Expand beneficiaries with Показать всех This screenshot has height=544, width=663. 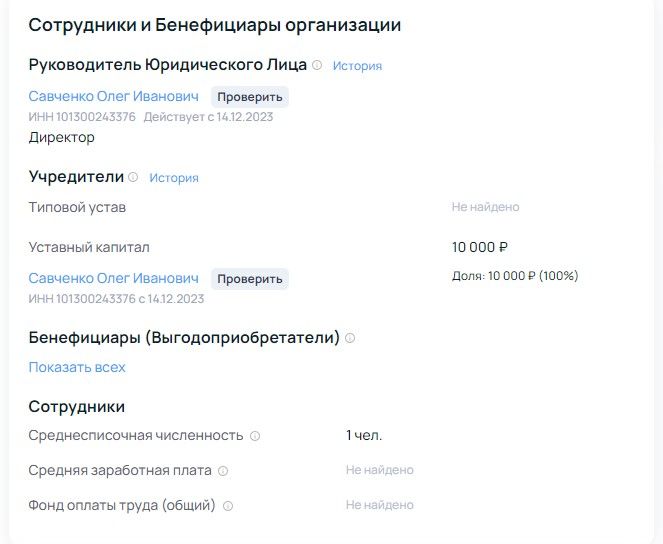click(77, 367)
